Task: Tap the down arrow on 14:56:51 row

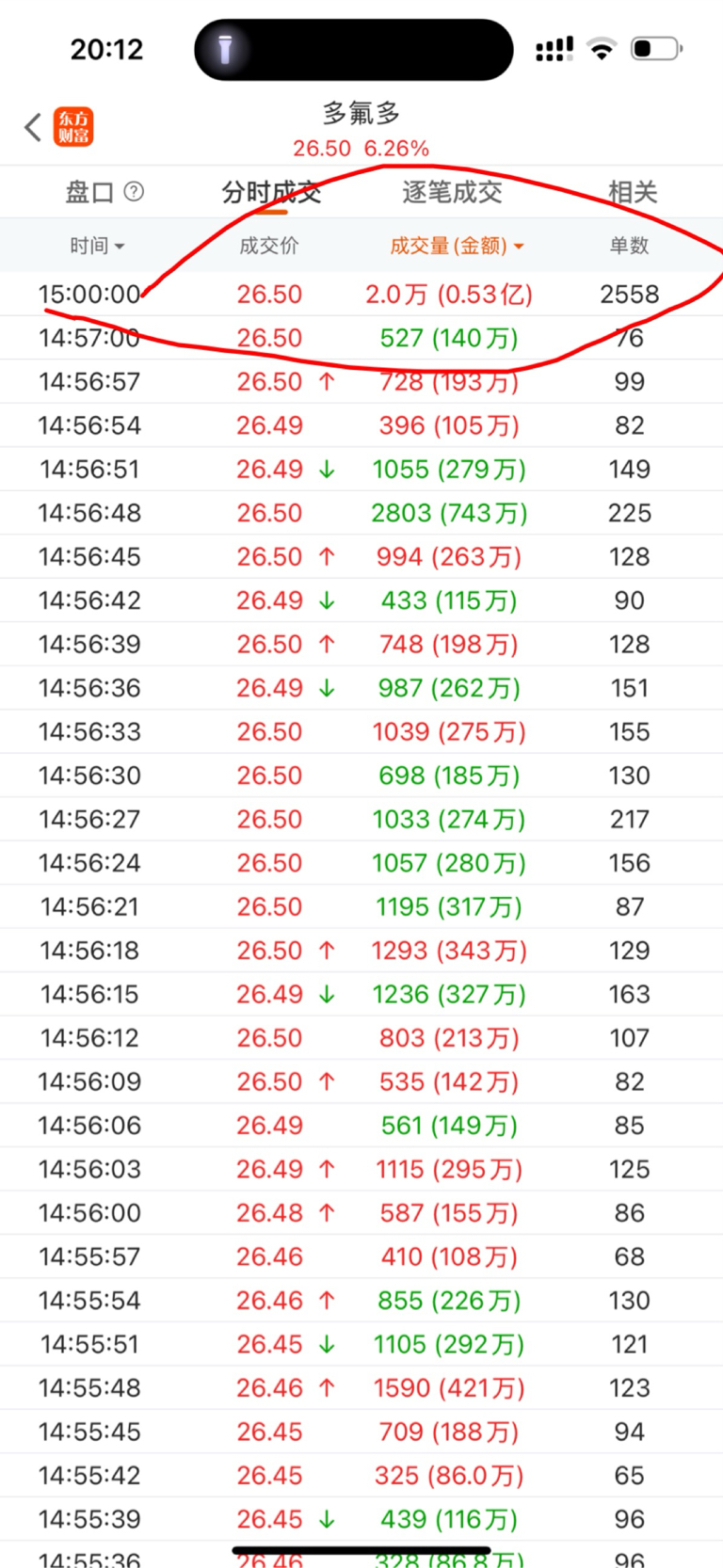Action: click(327, 469)
